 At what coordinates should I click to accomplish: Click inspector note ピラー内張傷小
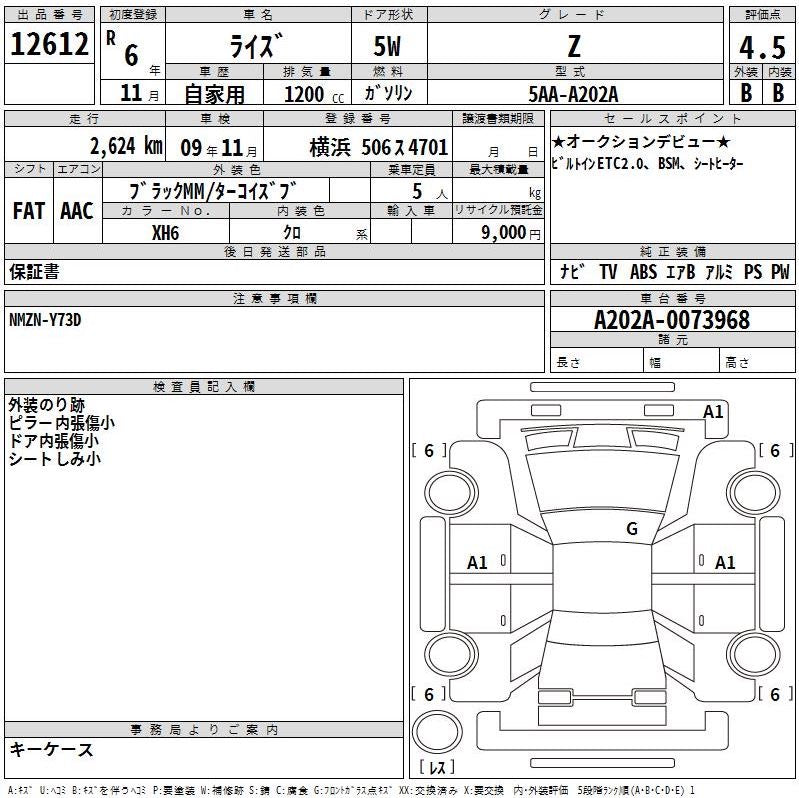[61, 423]
